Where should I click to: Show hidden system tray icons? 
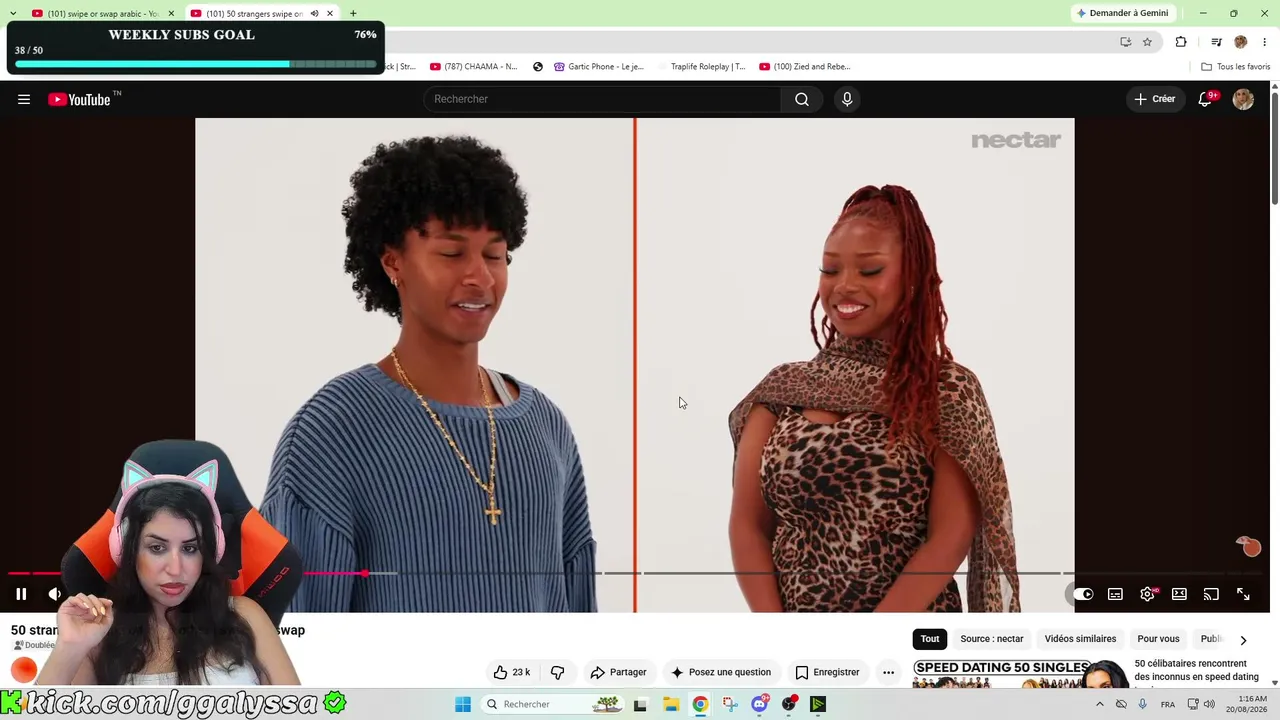coord(1100,704)
